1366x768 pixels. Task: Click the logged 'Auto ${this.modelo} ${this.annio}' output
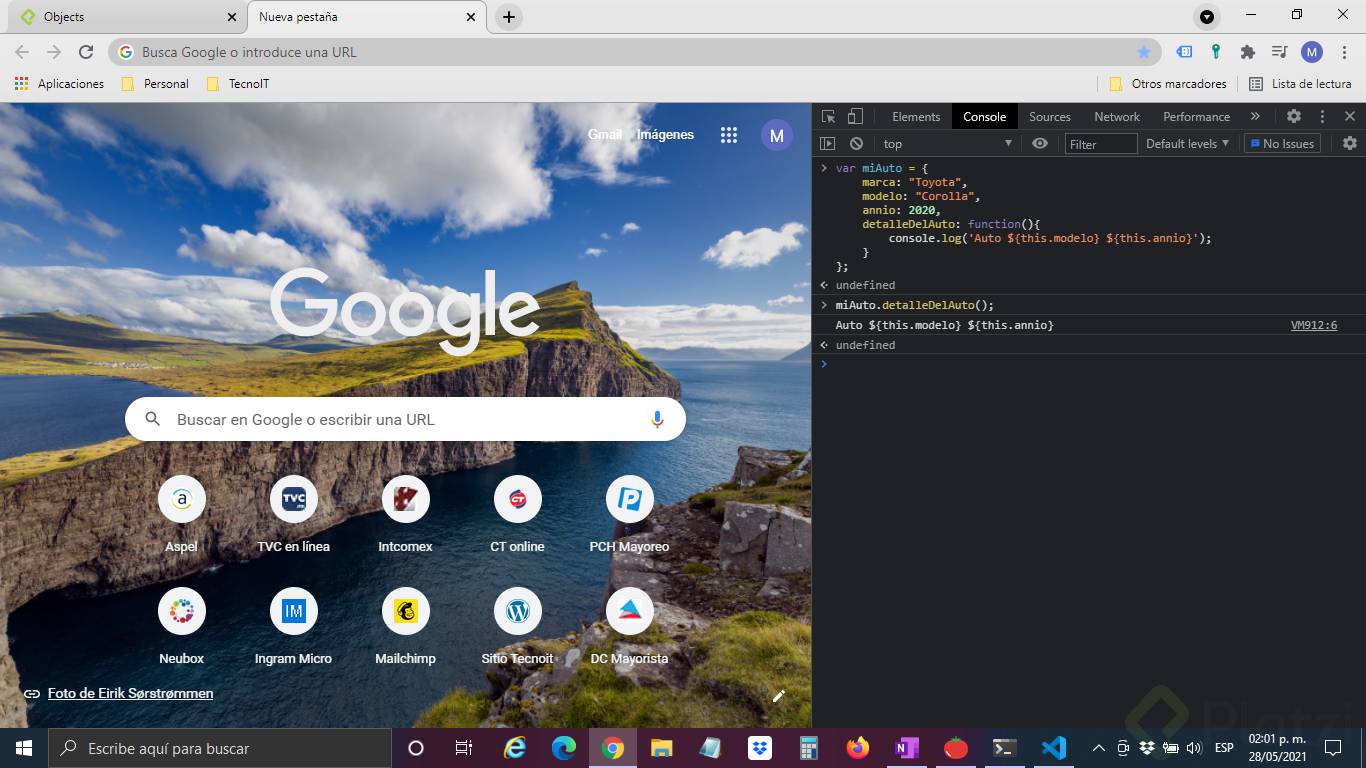point(944,325)
